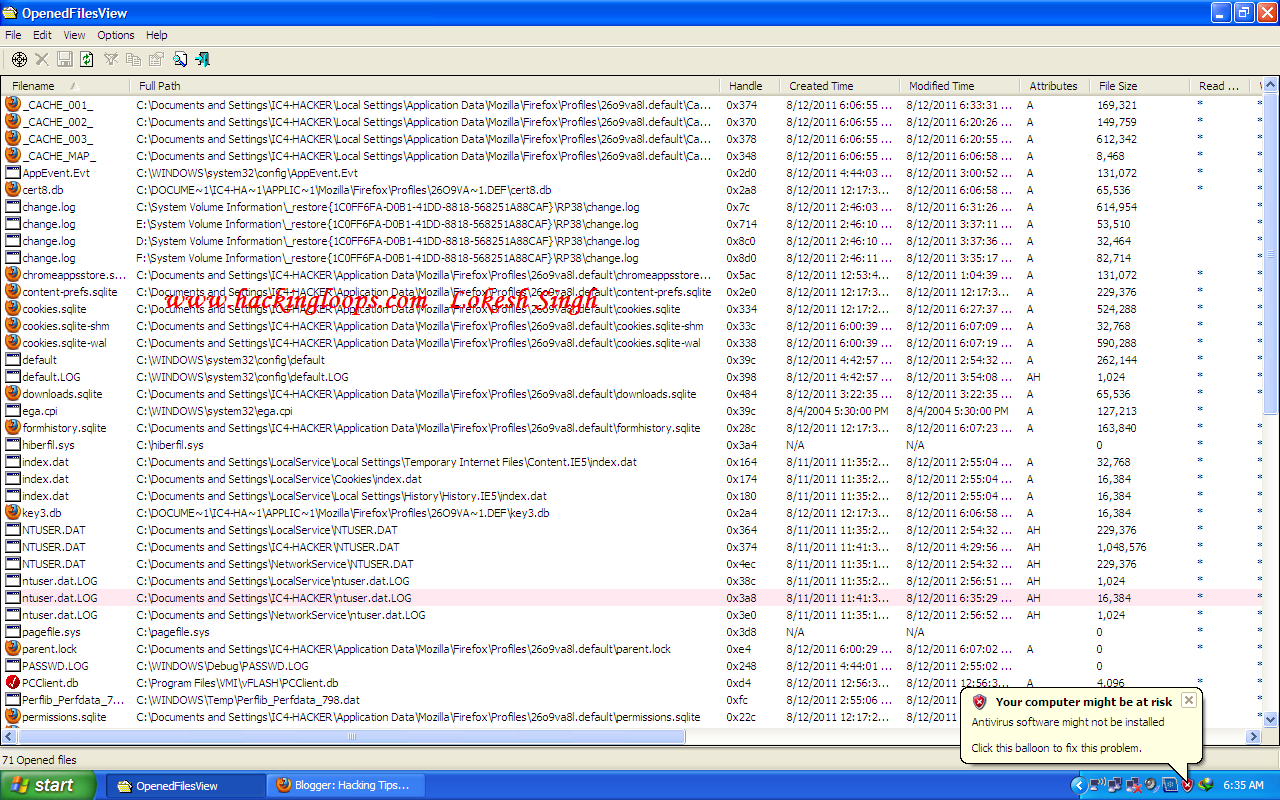Open the View menu
Viewport: 1280px width, 800px height.
pos(74,34)
